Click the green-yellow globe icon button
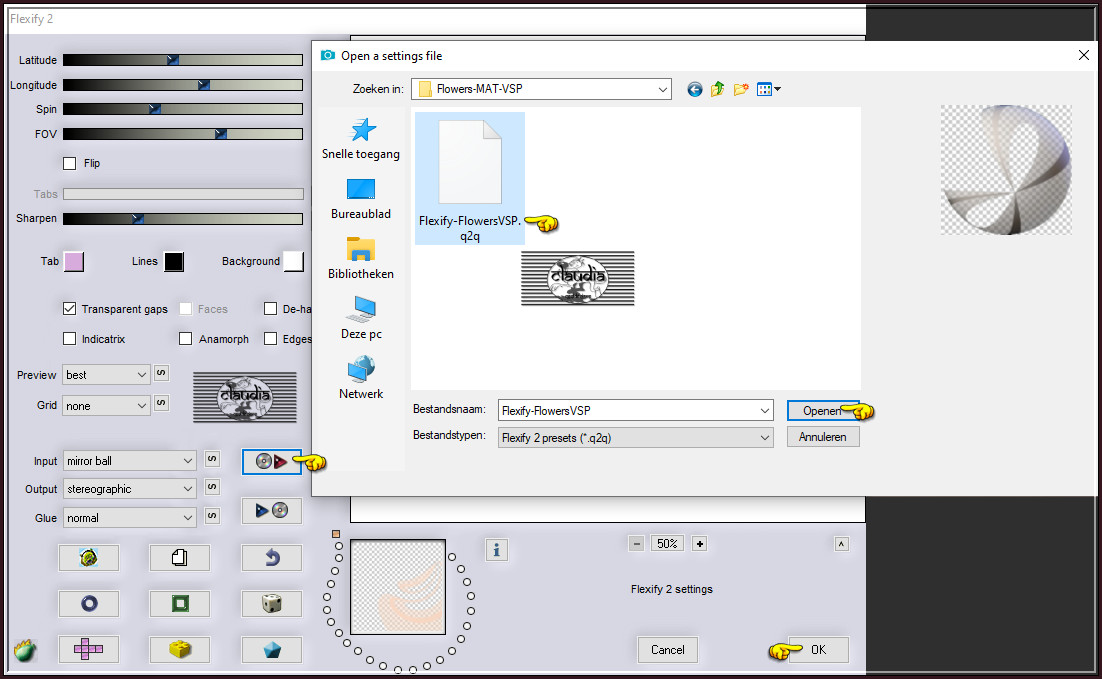Viewport: 1102px width, 679px height. coord(89,558)
